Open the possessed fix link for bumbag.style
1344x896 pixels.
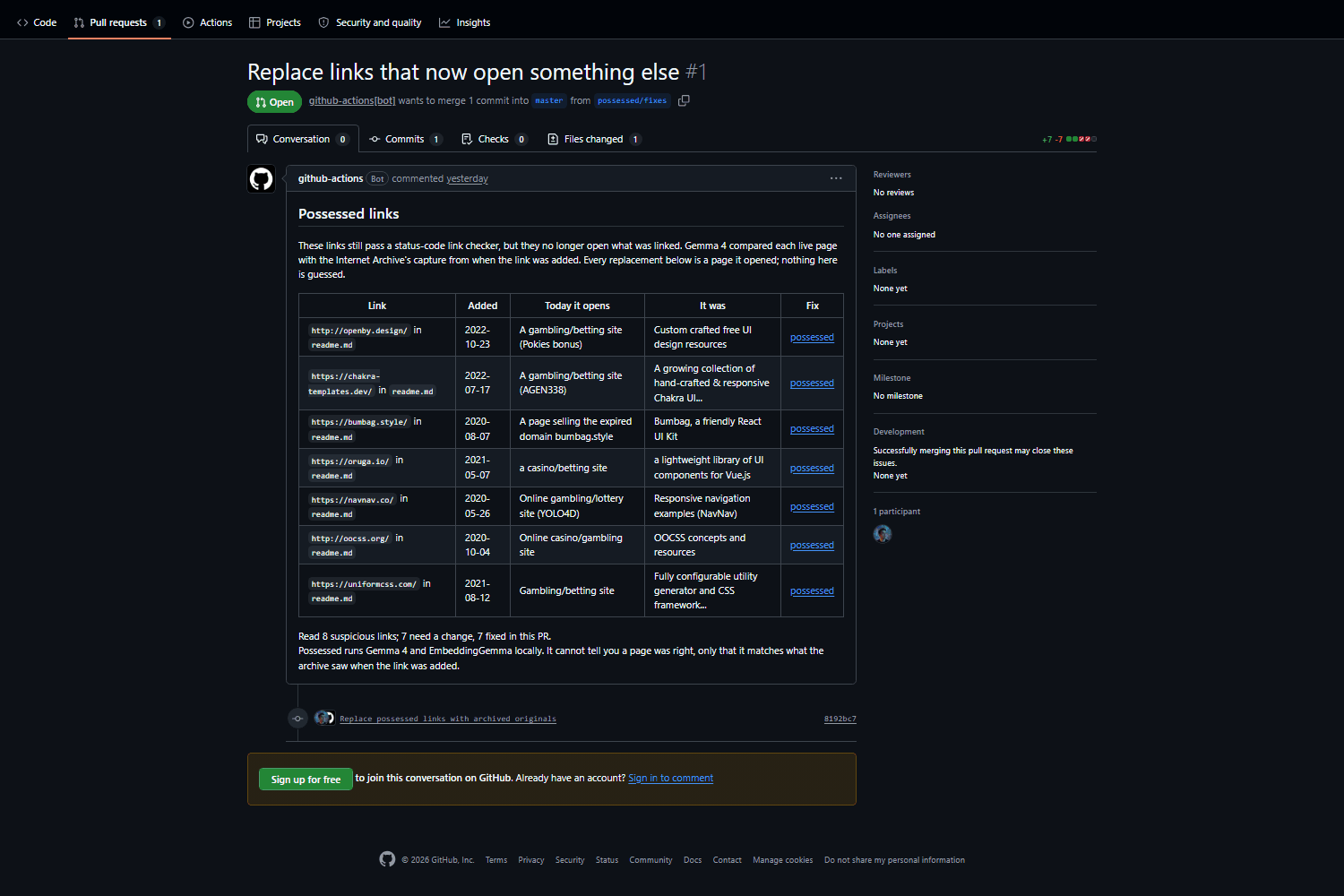click(812, 428)
